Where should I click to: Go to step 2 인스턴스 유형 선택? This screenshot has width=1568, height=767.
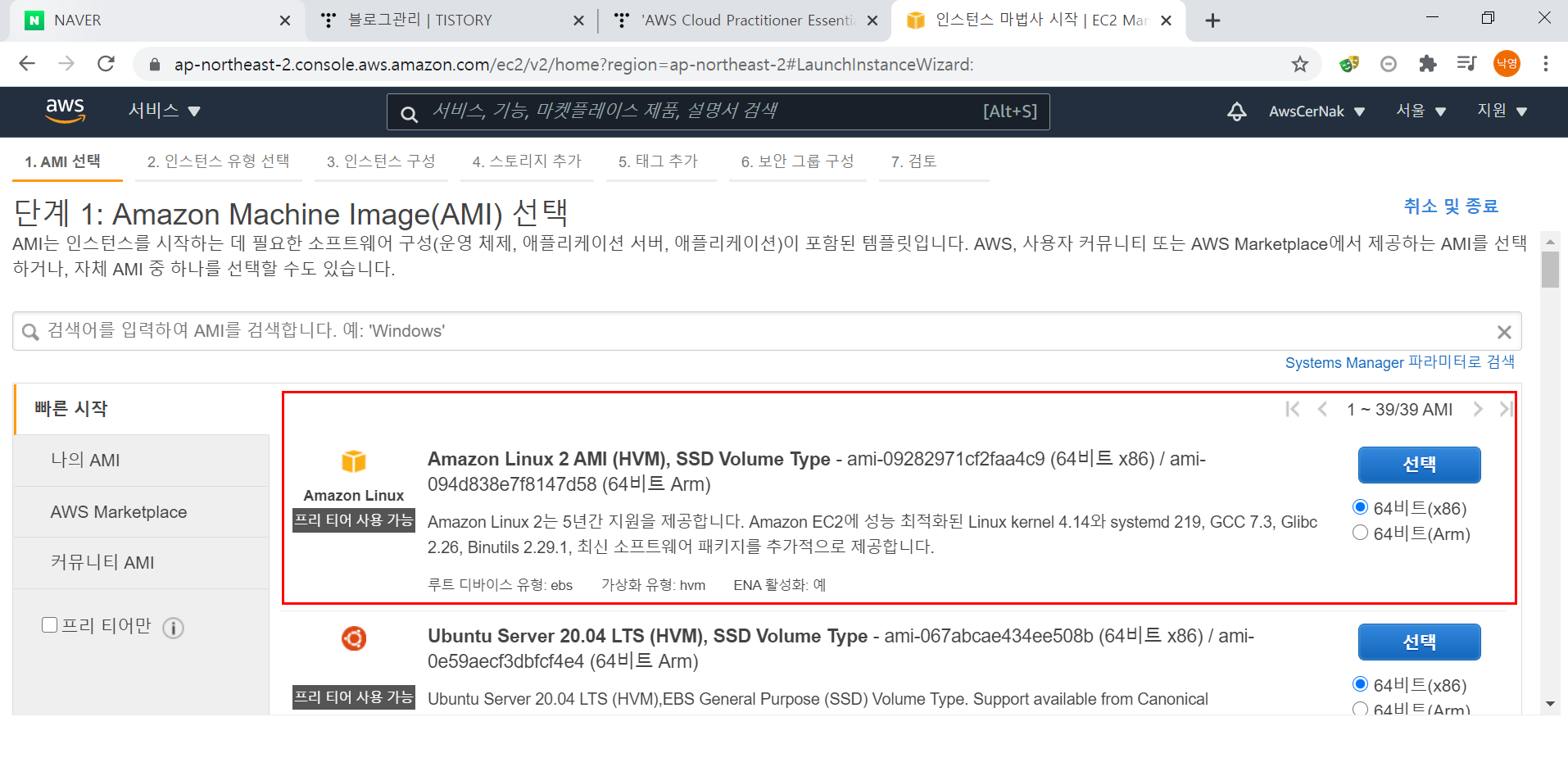tap(218, 161)
